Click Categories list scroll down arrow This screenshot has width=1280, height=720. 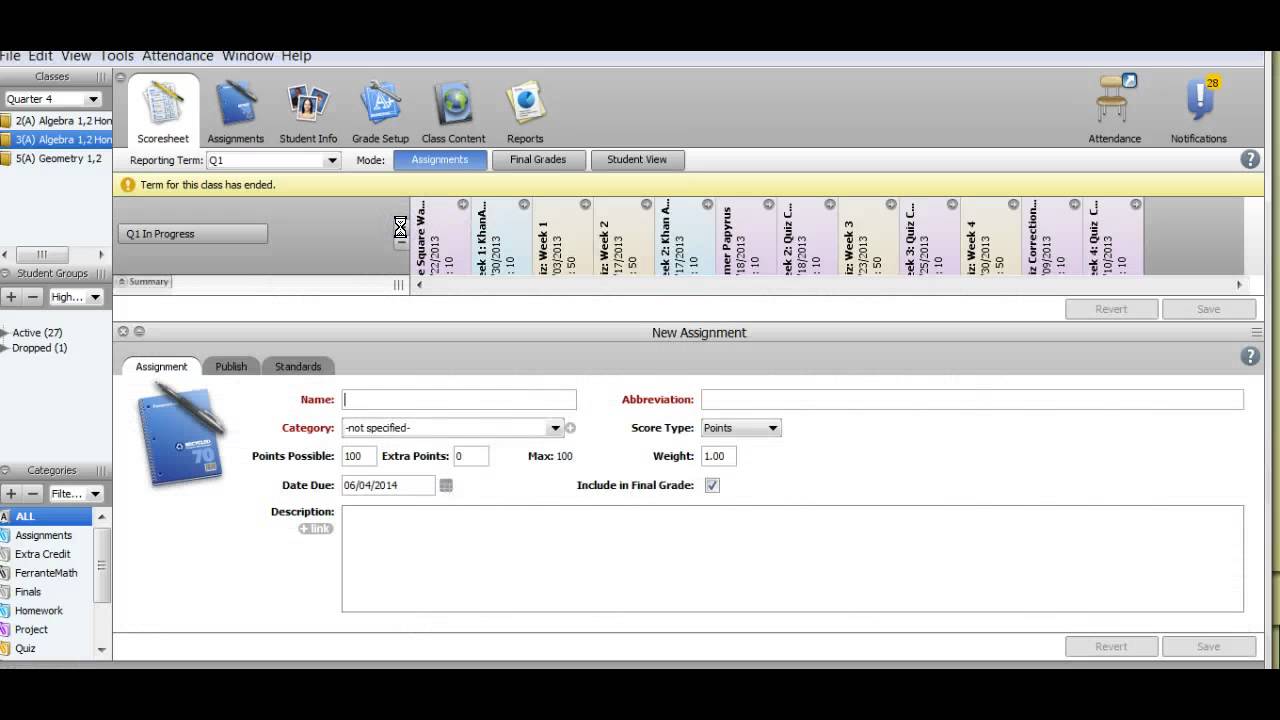click(x=102, y=649)
